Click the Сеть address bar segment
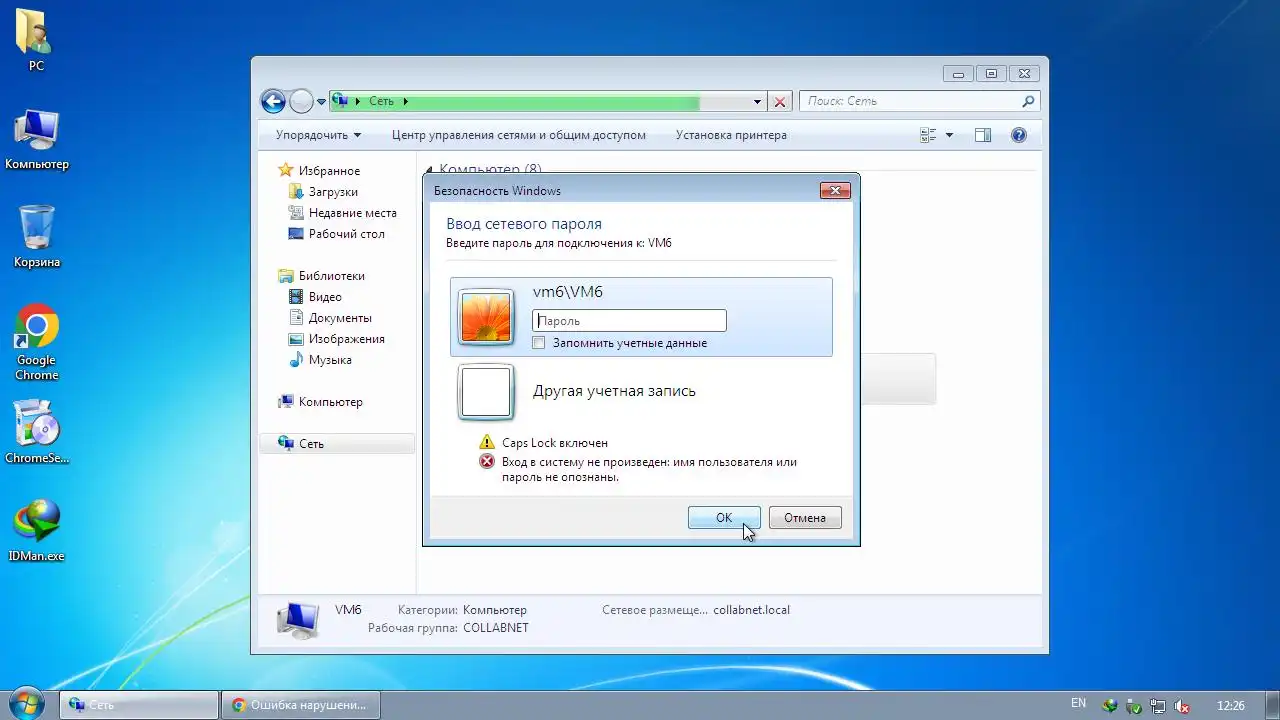Viewport: 1280px width, 720px height. pyautogui.click(x=381, y=101)
